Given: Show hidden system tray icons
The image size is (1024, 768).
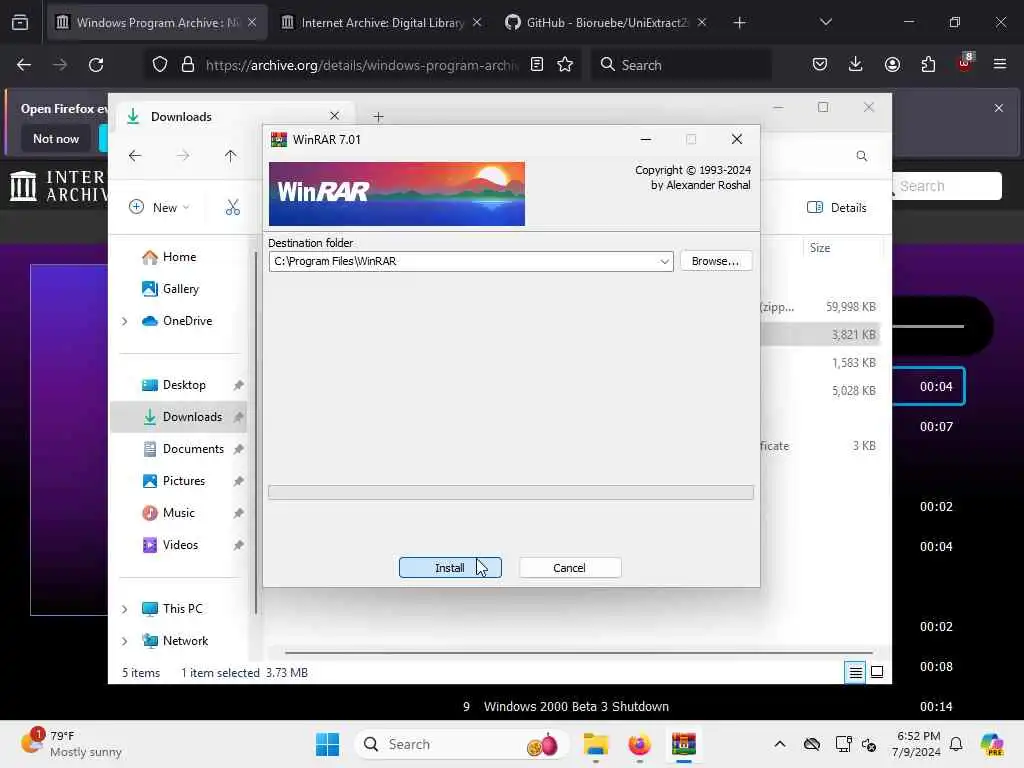Looking at the screenshot, I should click(779, 744).
